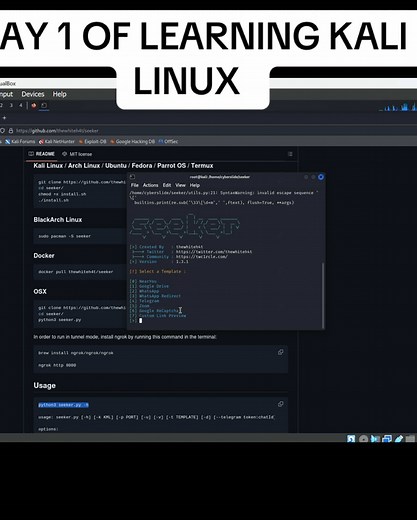Image resolution: width=417 pixels, height=520 pixels.
Task: Open the terminal Help menu
Action: click(x=195, y=185)
